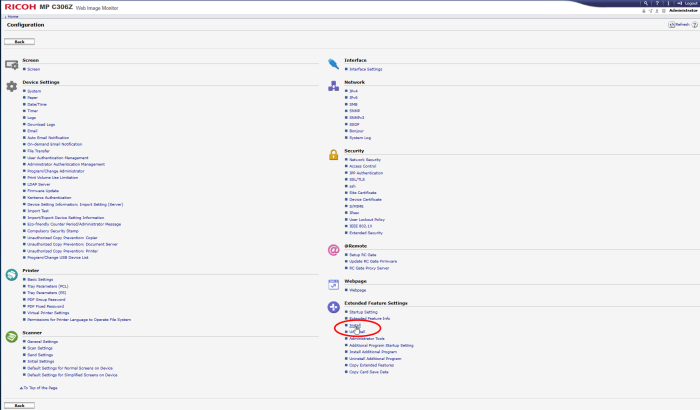Click the Printer section icon
Image resolution: width=700 pixels, height=410 pixels.
(12, 274)
